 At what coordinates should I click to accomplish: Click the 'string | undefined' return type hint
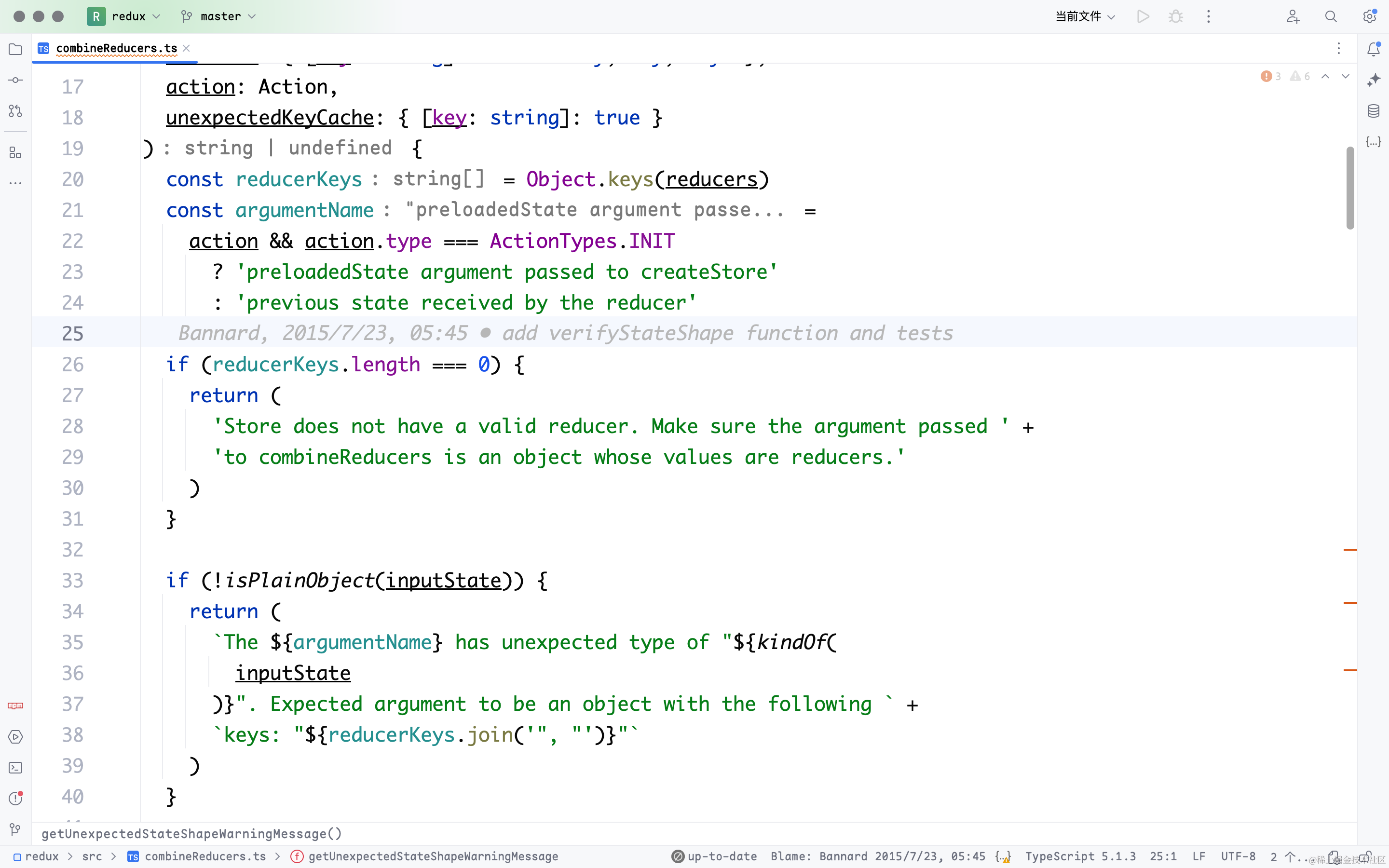coord(278,148)
